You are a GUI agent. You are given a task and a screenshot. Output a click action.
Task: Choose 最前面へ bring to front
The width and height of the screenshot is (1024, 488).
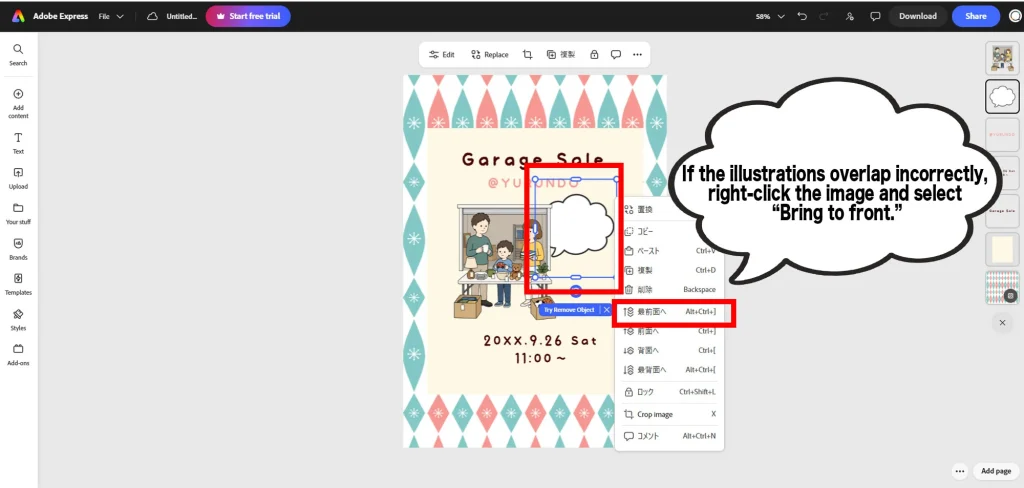[x=669, y=312]
